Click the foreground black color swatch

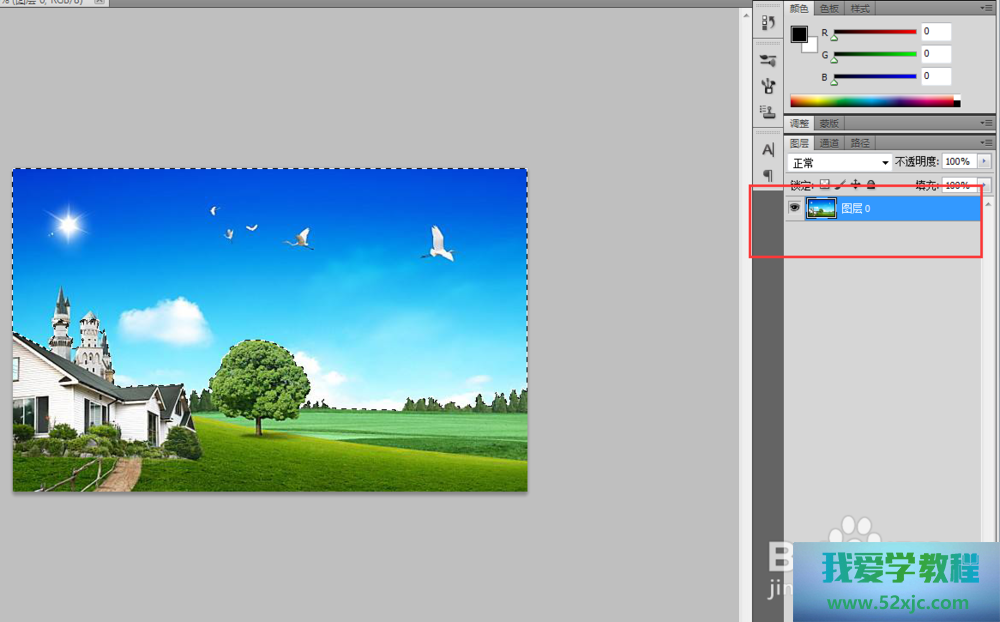799,34
